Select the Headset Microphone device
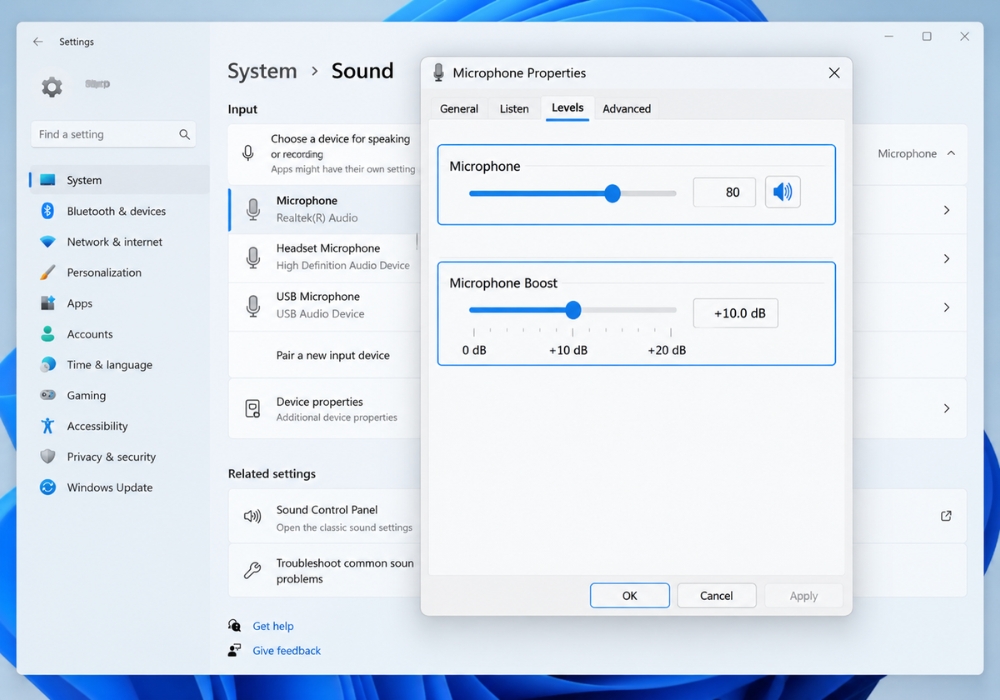This screenshot has width=1000, height=700. 324,257
